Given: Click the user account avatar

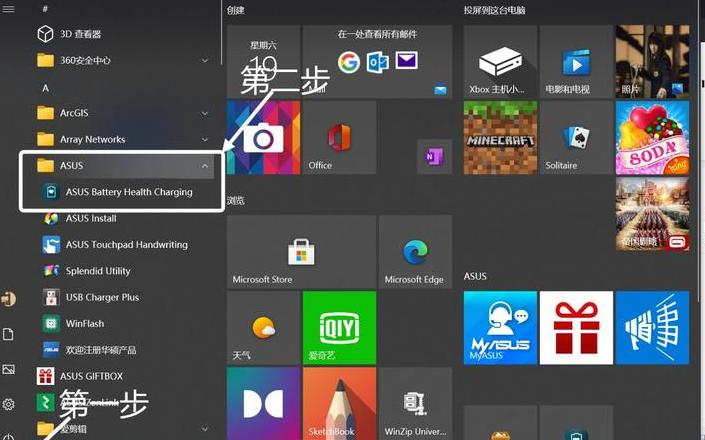Looking at the screenshot, I should pyautogui.click(x=8, y=298).
